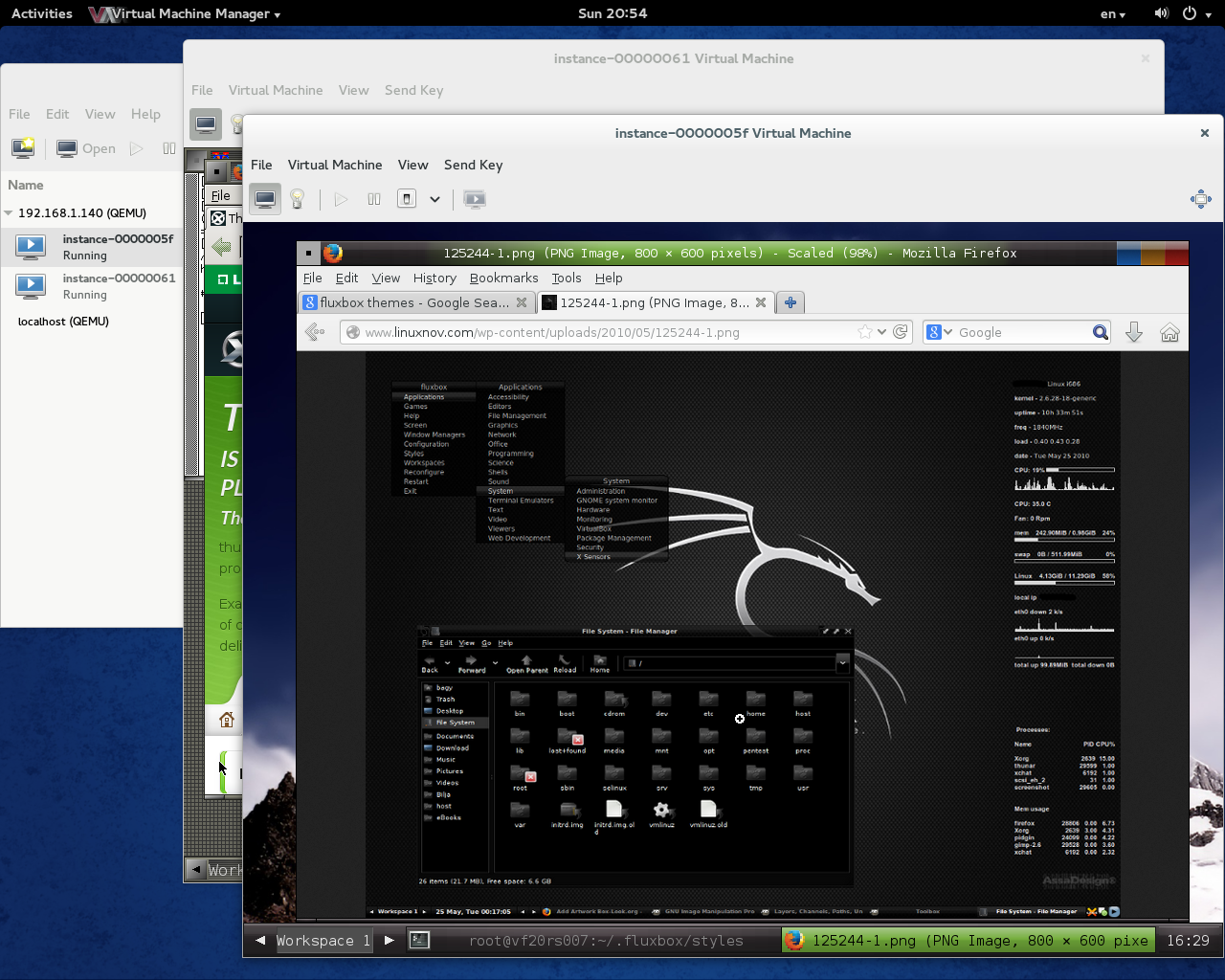1225x980 pixels.
Task: Open Firefox History menu
Action: click(434, 278)
